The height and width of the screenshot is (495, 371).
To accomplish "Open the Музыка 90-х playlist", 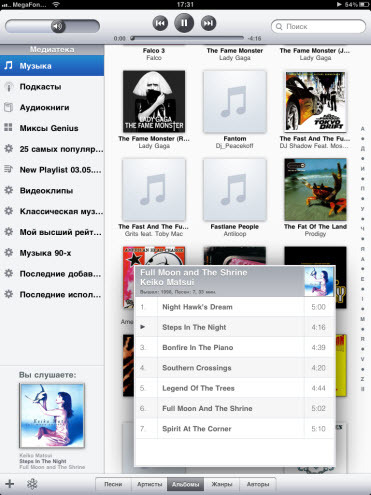I will click(52, 253).
